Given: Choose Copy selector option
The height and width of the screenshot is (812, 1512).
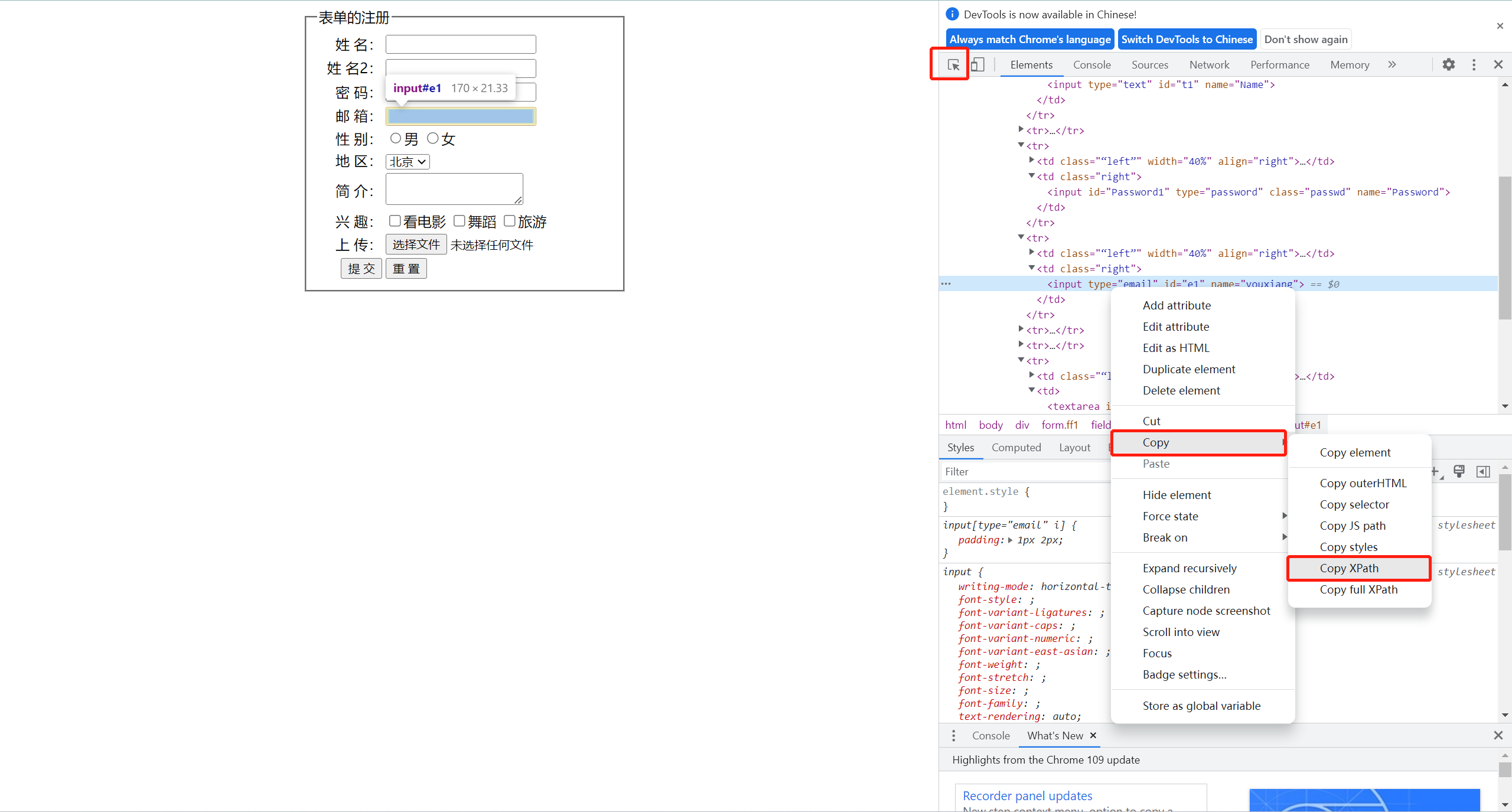Looking at the screenshot, I should [x=1358, y=504].
